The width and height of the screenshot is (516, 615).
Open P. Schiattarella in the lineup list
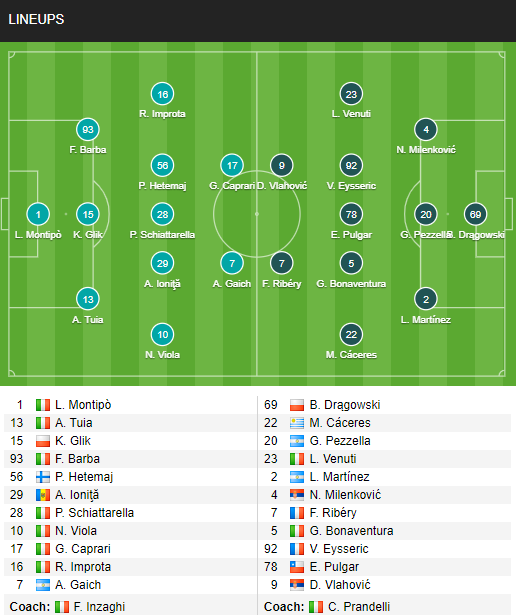(x=94, y=513)
